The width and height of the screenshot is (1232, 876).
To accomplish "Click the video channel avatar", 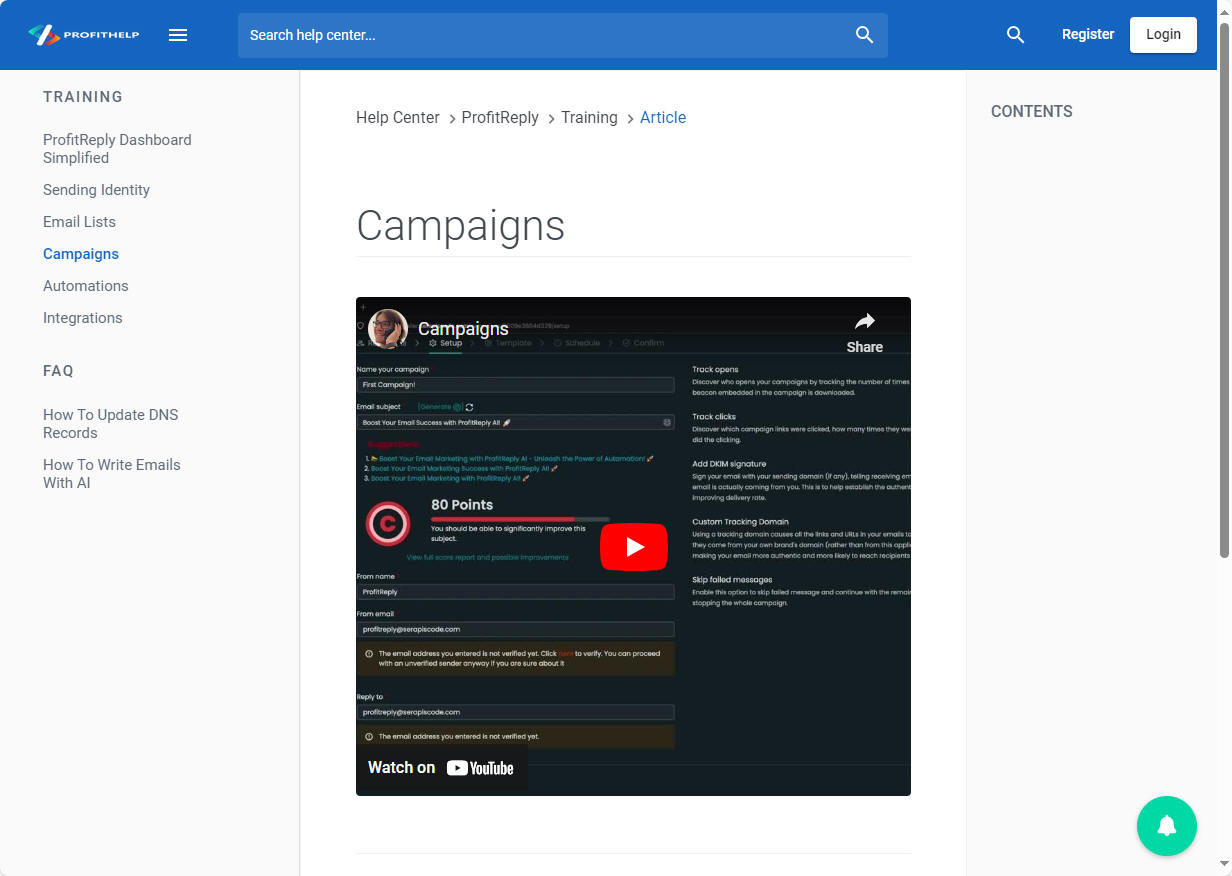I will pyautogui.click(x=387, y=329).
